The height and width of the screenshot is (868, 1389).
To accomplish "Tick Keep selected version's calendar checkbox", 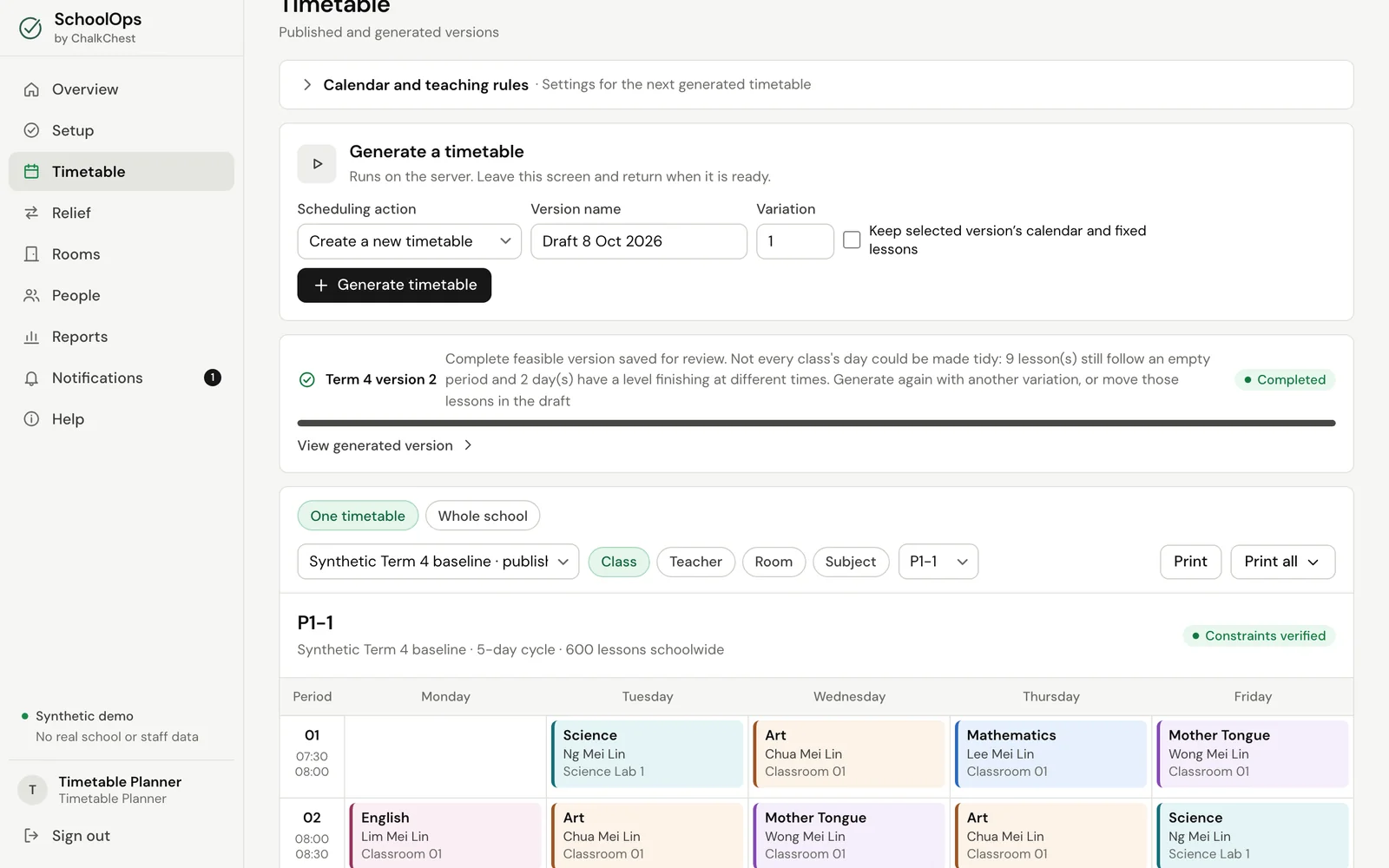I will 852,240.
